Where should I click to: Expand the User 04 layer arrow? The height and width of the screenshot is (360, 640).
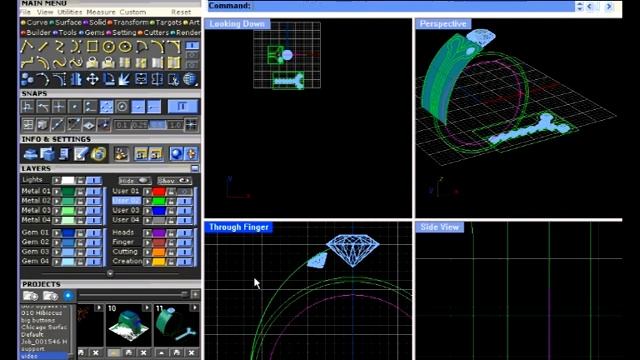tap(148, 220)
